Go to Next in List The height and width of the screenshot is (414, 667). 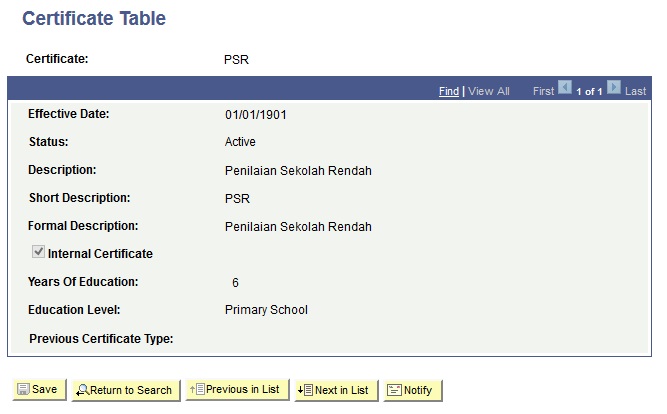click(336, 390)
